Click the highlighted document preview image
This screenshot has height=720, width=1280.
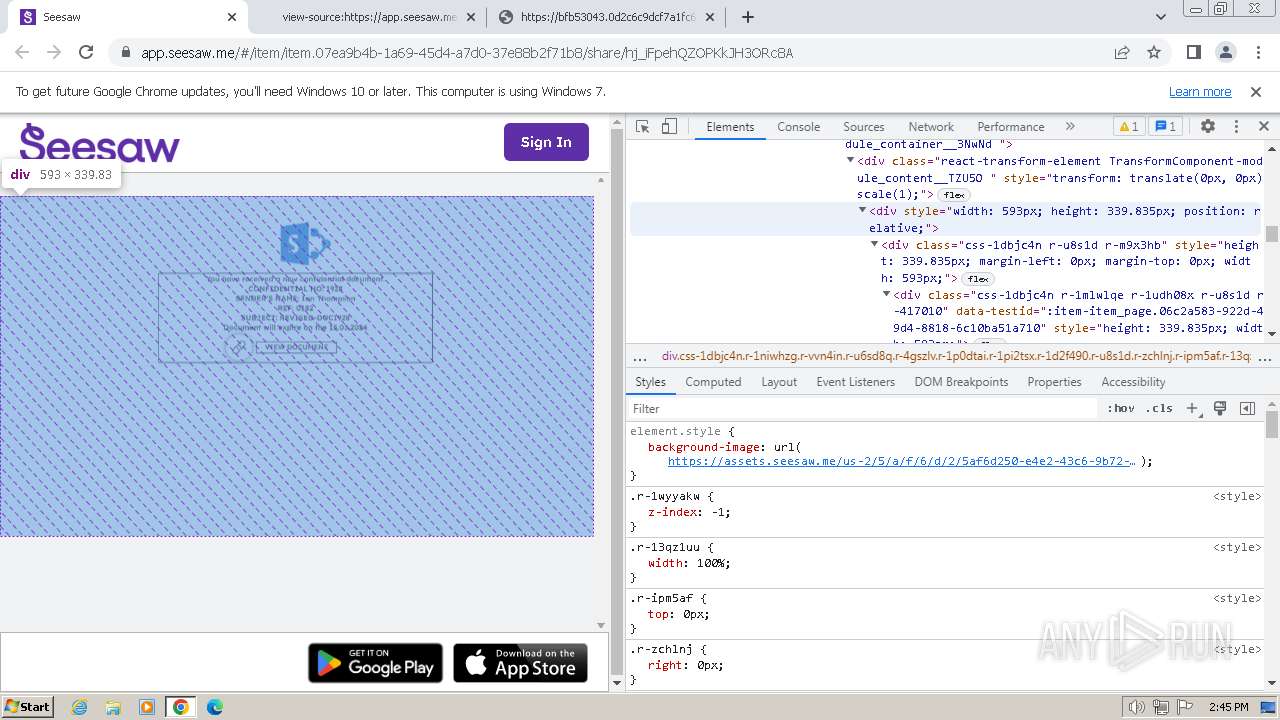coord(297,366)
